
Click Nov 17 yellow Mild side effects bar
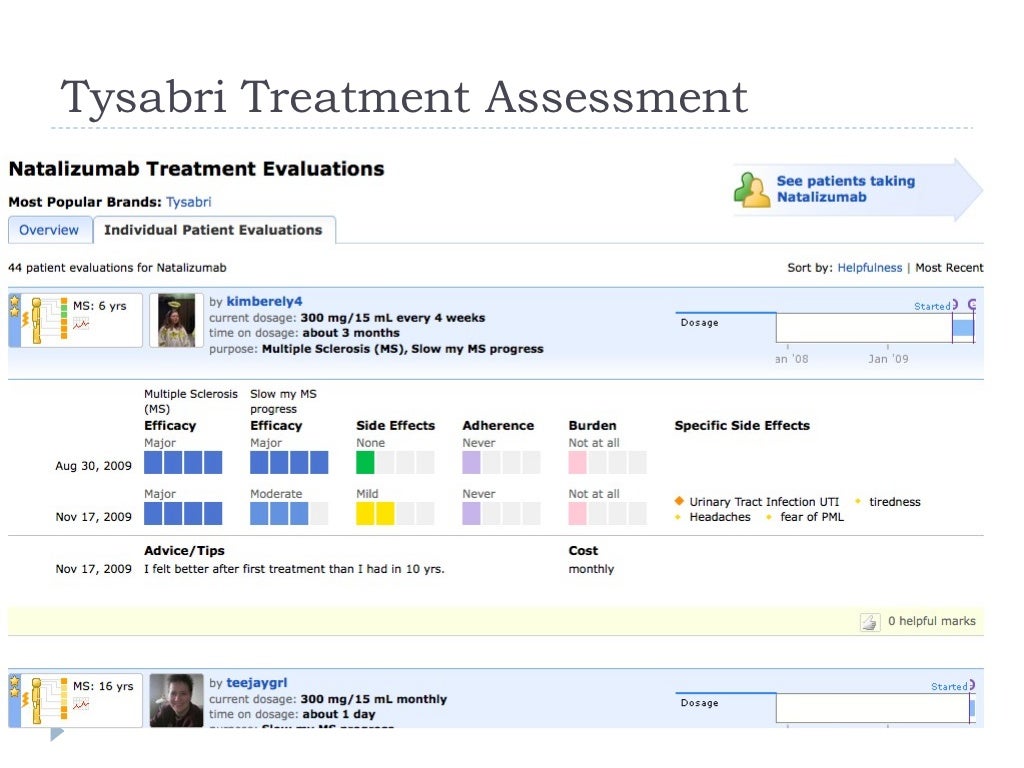[x=375, y=514]
